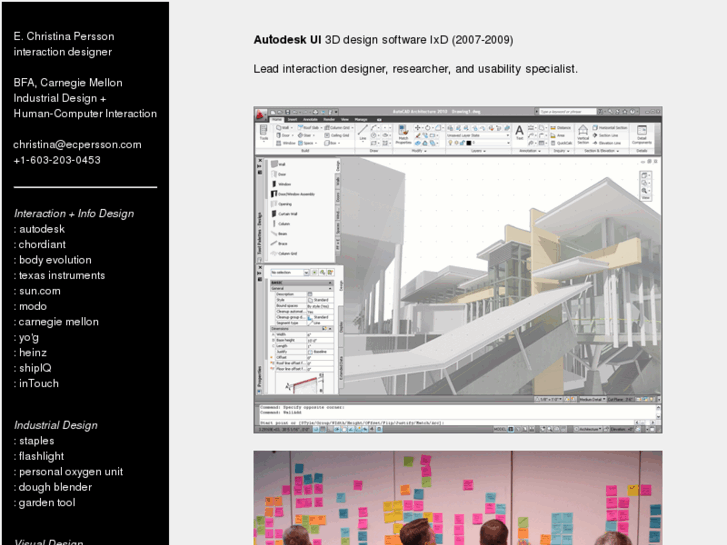Select the texas instruments link
The image size is (727, 545).
coord(62,276)
